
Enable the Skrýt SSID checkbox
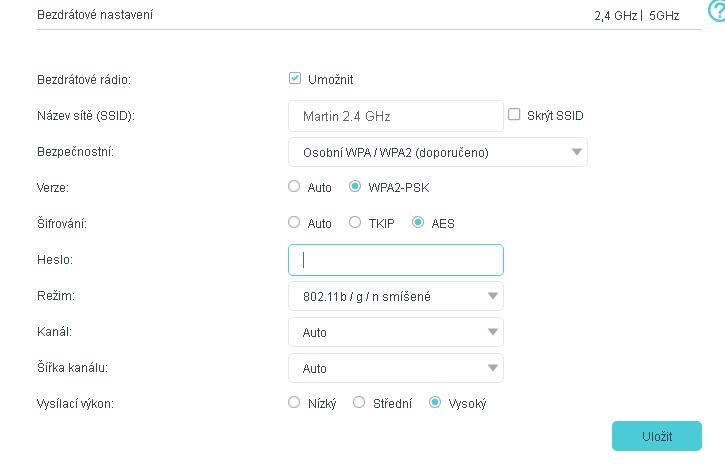[x=515, y=115]
